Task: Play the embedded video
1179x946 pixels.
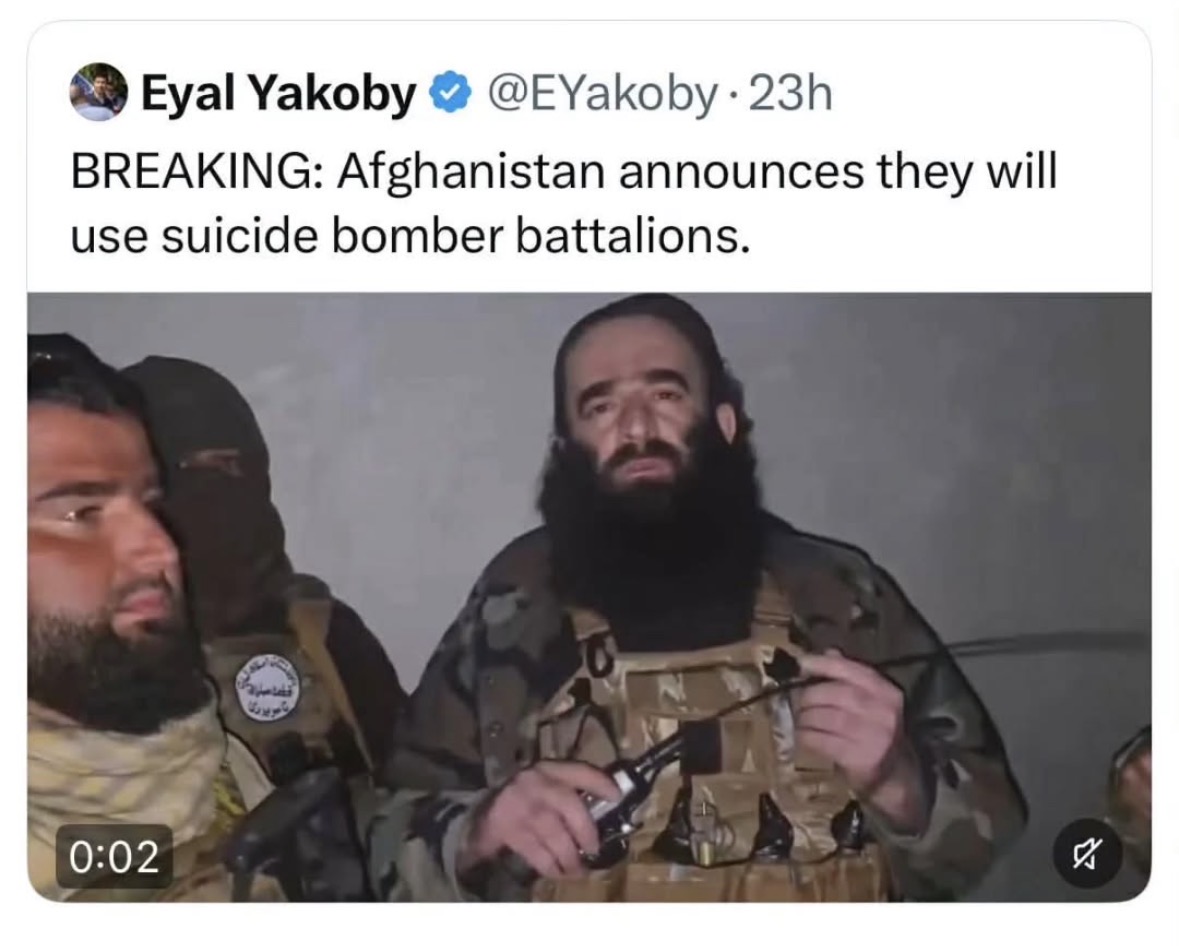Action: pyautogui.click(x=589, y=597)
